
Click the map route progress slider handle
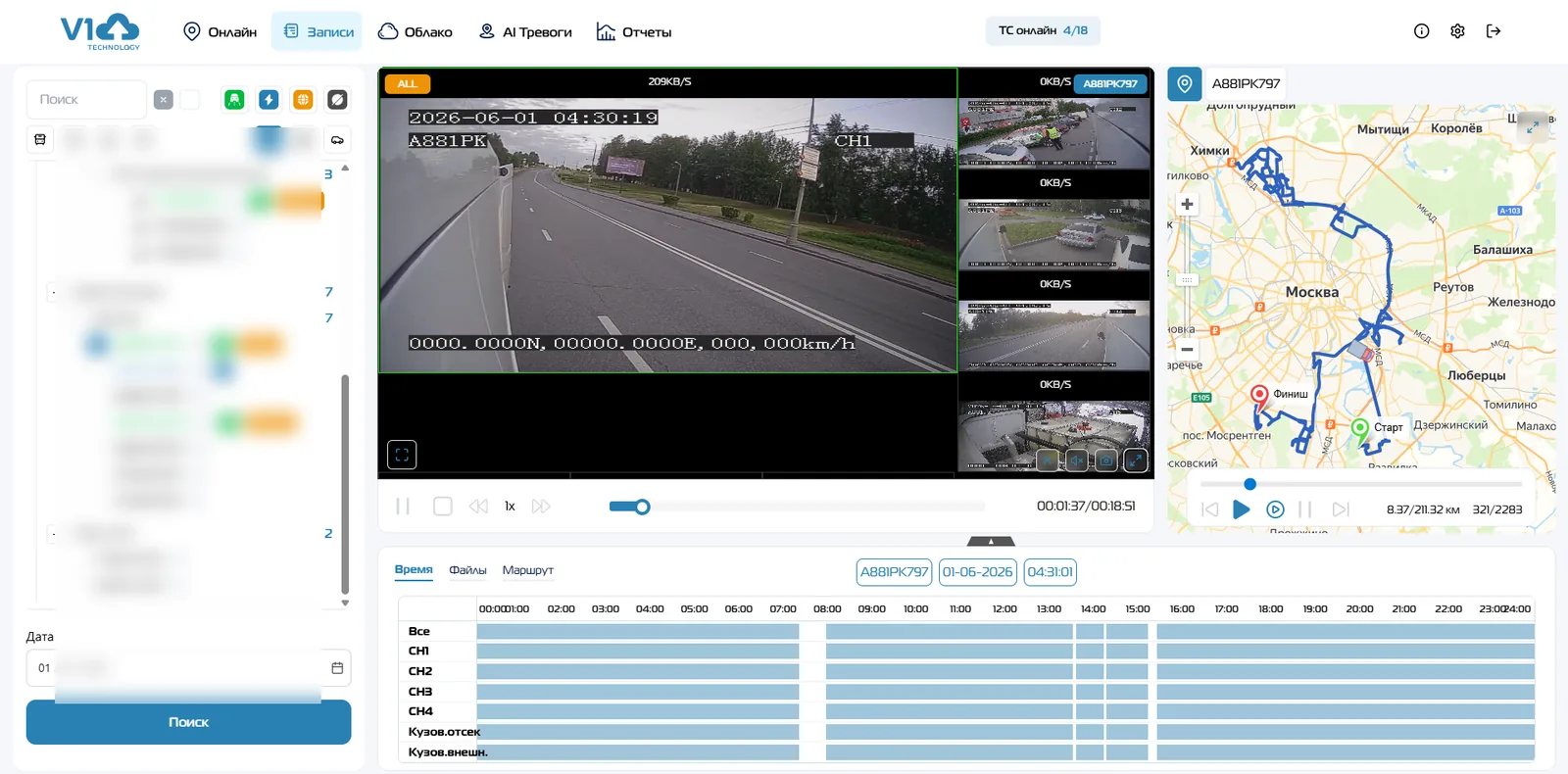pyautogui.click(x=1249, y=484)
